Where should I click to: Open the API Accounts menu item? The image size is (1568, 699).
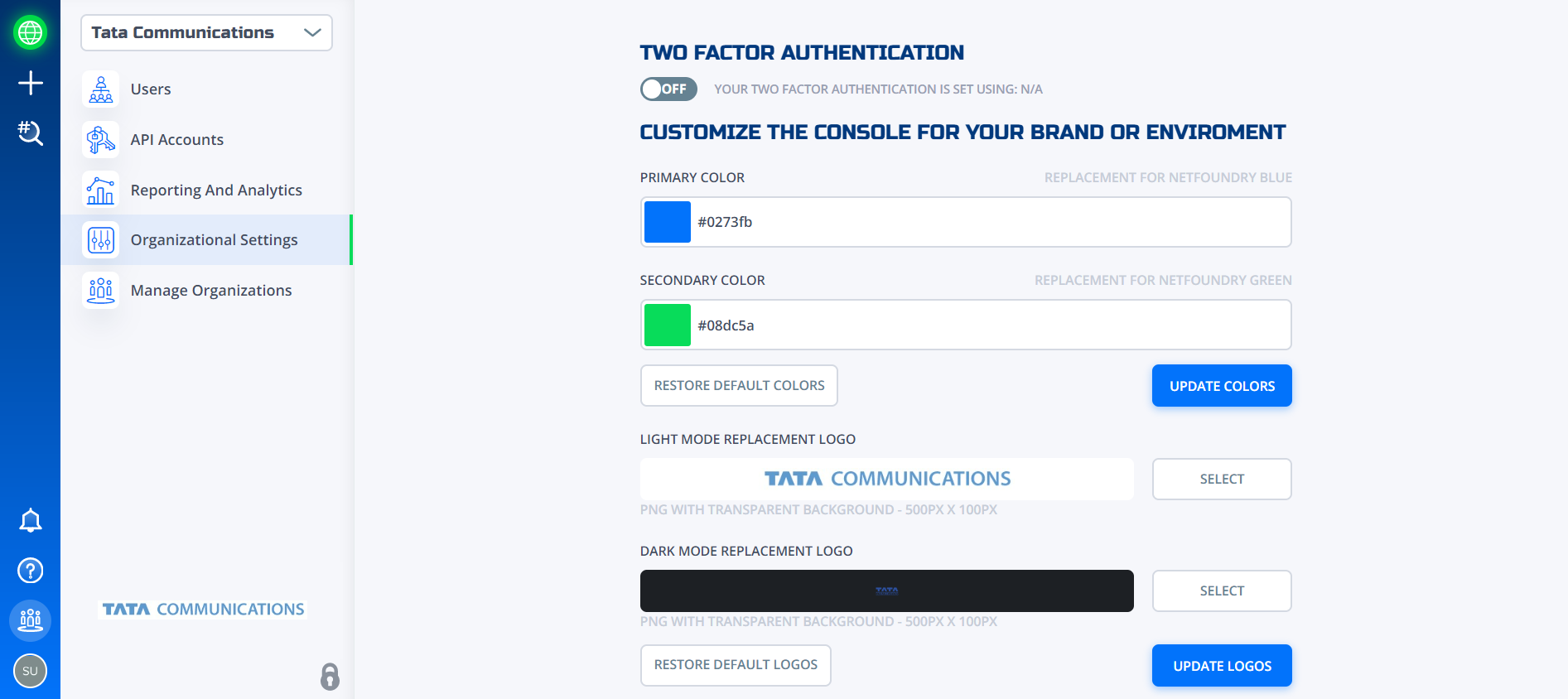206,140
